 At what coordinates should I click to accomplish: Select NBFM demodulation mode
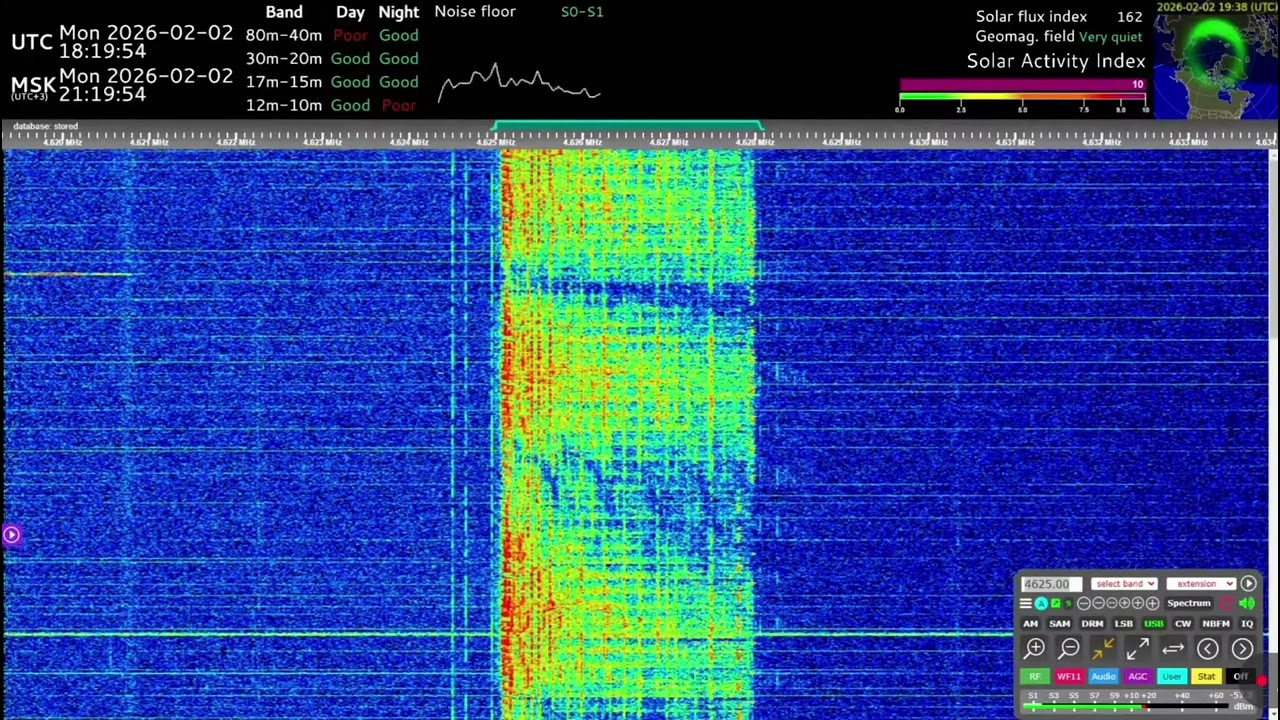(1216, 624)
